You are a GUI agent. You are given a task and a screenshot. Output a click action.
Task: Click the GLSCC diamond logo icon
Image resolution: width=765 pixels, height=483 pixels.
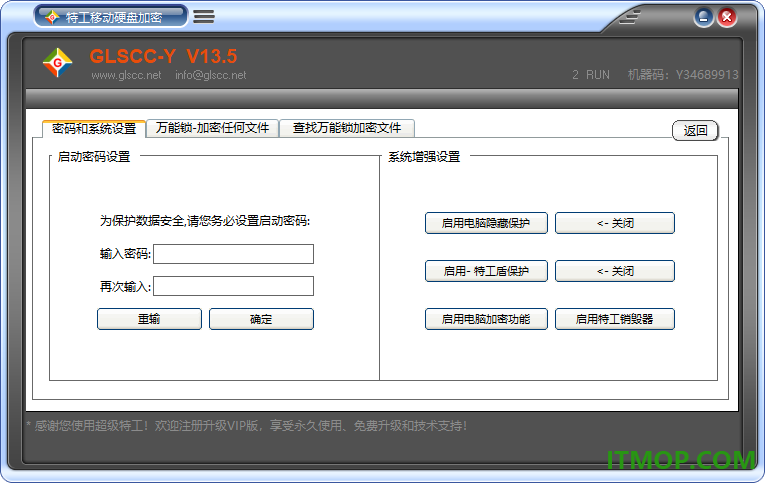point(58,62)
